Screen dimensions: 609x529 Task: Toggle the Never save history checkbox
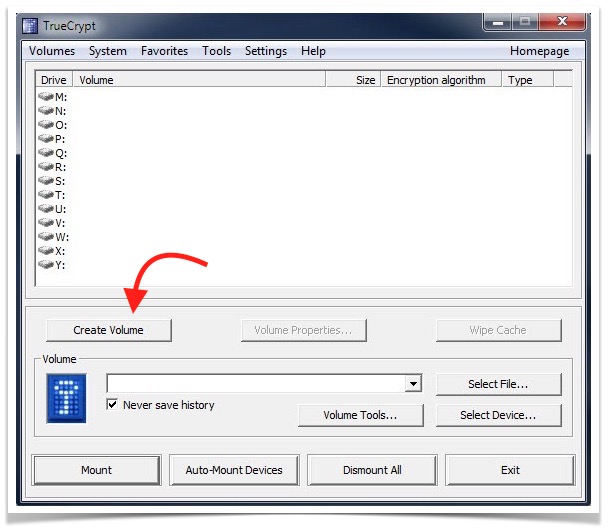tap(113, 405)
